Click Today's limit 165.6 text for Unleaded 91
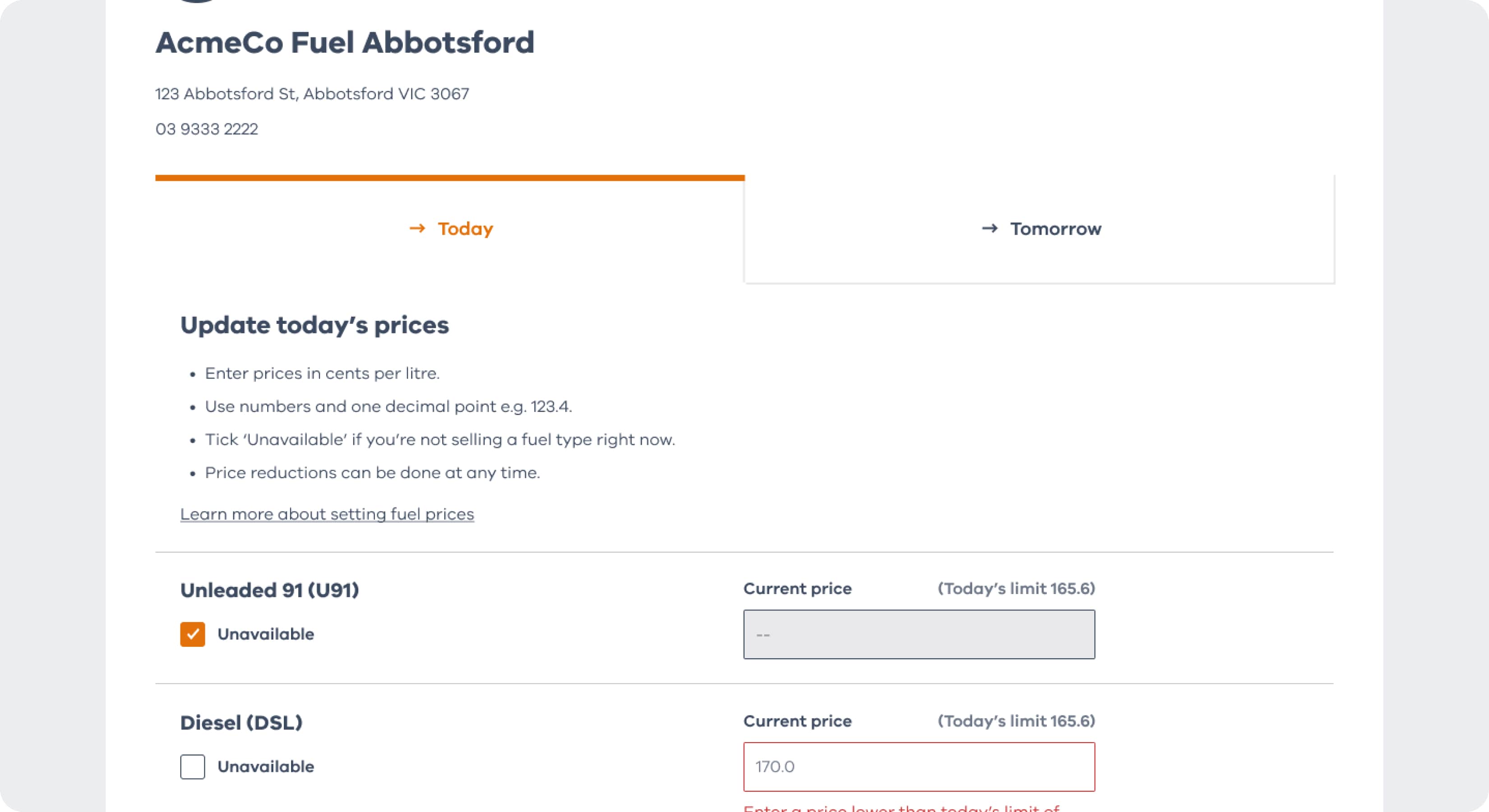Image resolution: width=1489 pixels, height=812 pixels. (x=1016, y=588)
